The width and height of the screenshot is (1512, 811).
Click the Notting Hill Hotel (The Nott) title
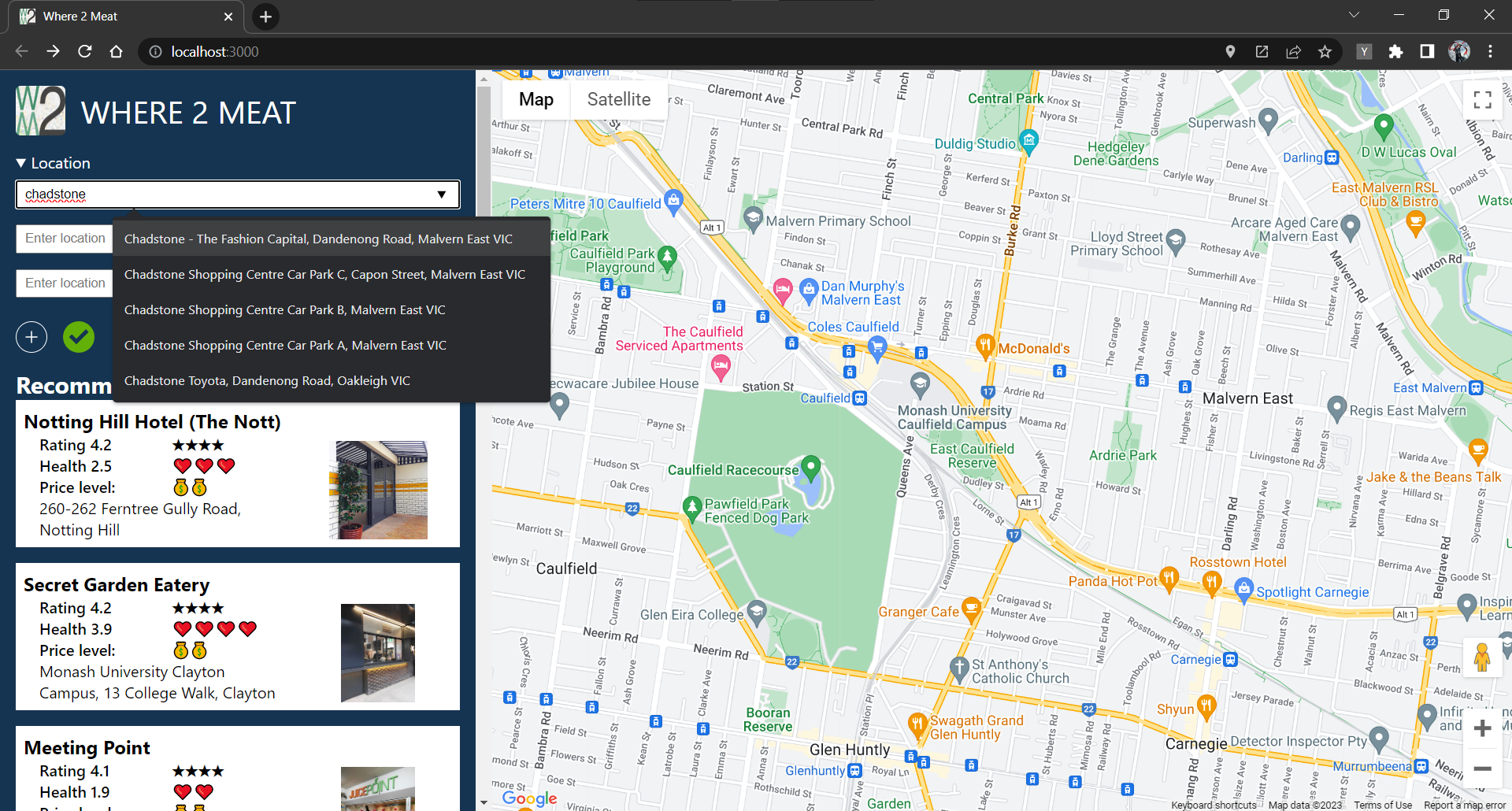[x=153, y=422]
